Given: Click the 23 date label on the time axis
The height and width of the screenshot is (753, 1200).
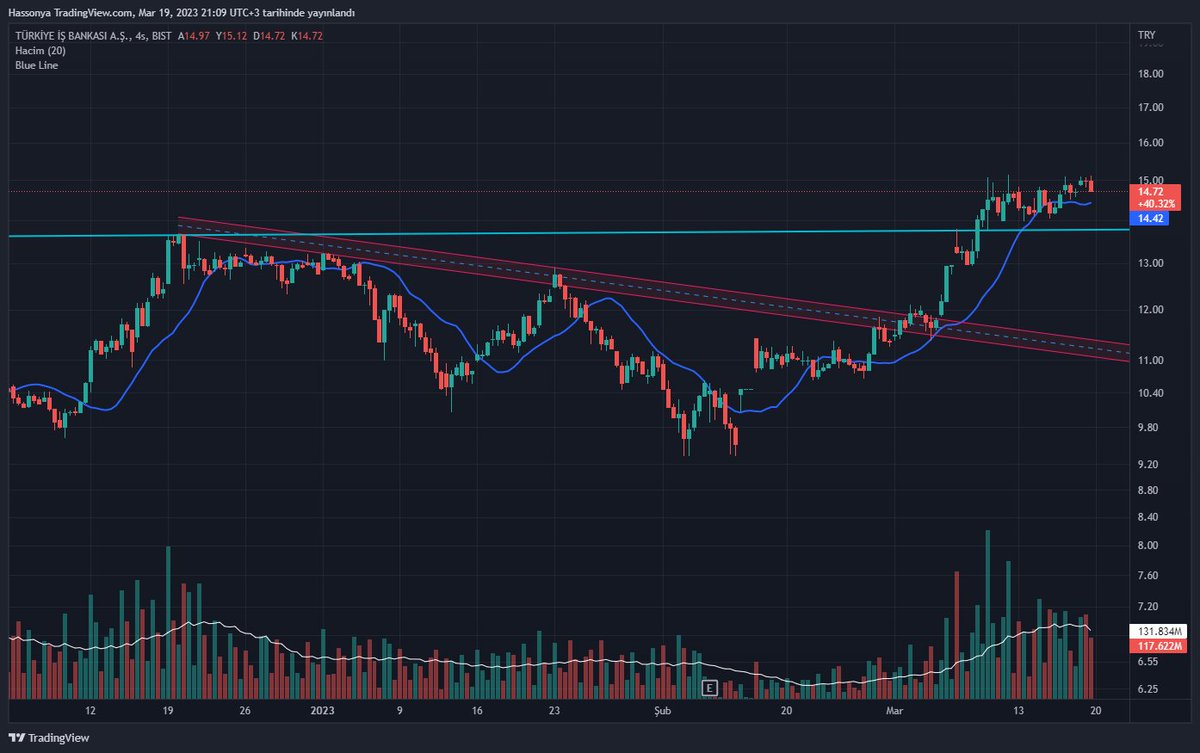Looking at the screenshot, I should (x=555, y=711).
